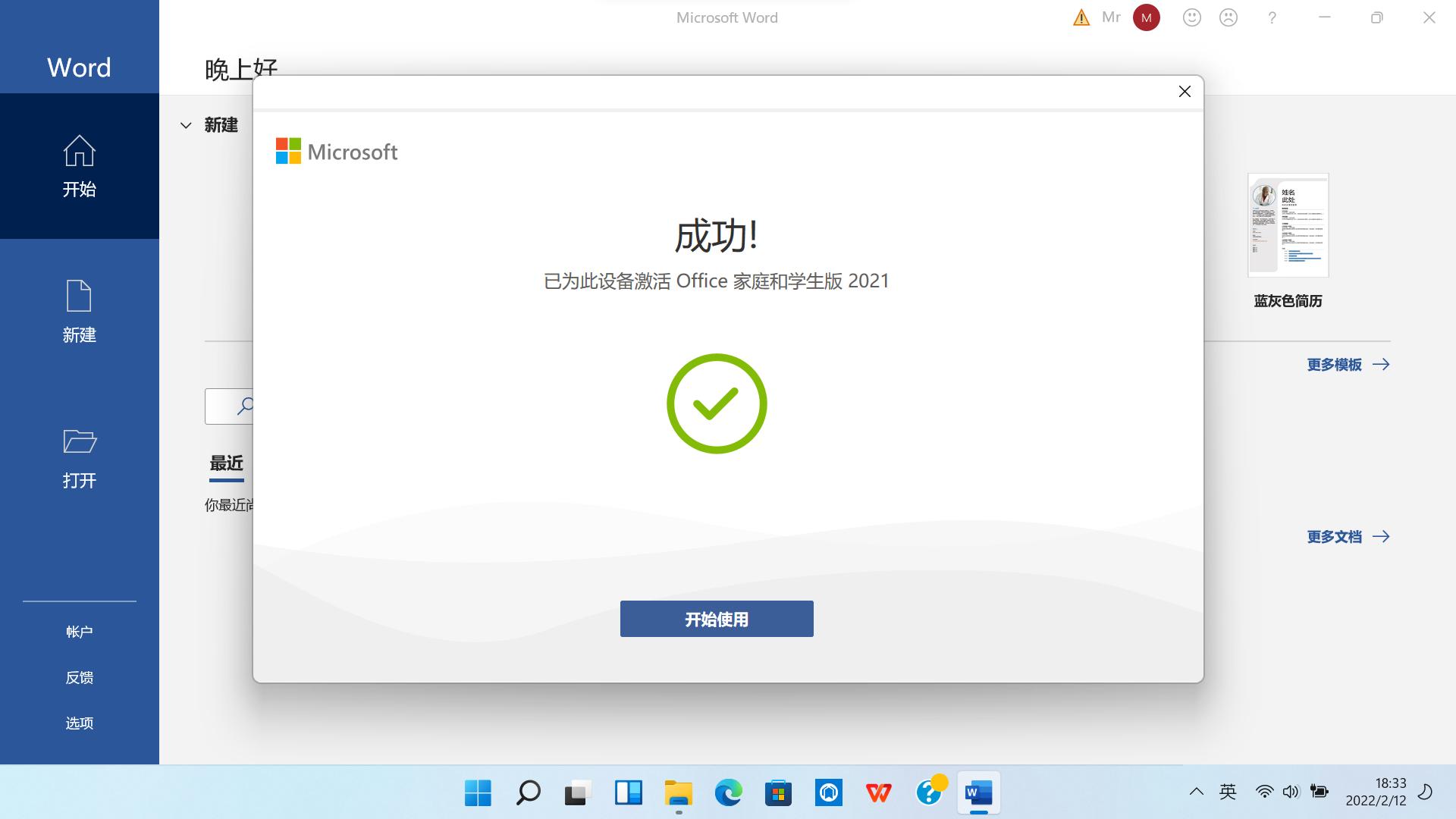Collapse the 新建 section chevron
The height and width of the screenshot is (819, 1456).
tap(186, 125)
